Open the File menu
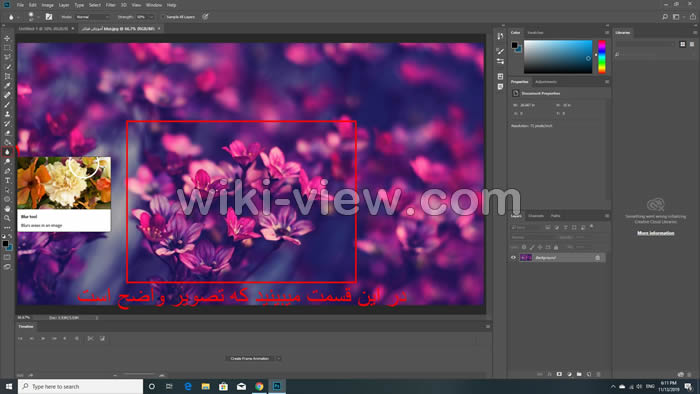 coord(20,5)
